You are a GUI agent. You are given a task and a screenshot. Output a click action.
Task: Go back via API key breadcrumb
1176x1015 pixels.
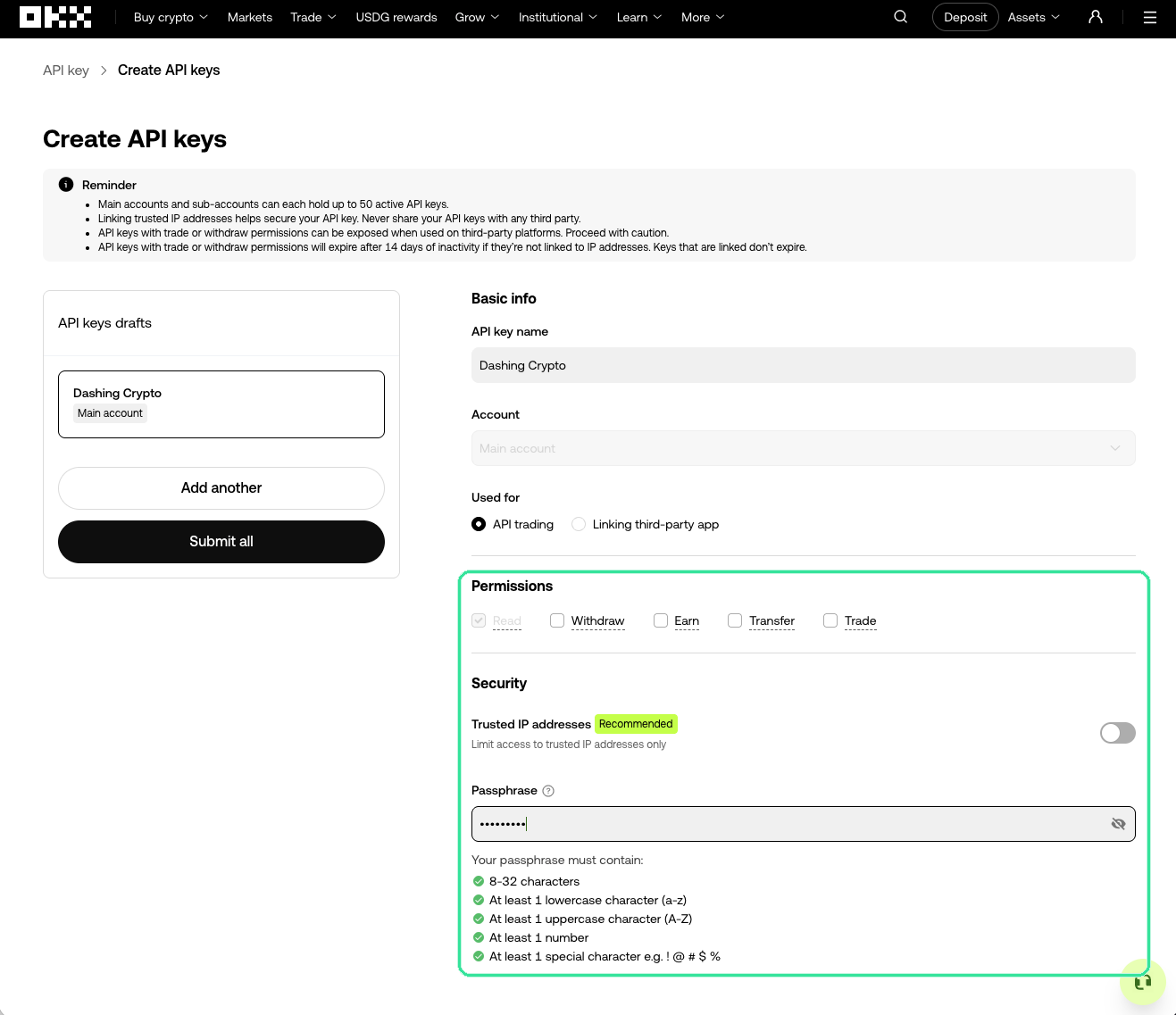tap(66, 71)
